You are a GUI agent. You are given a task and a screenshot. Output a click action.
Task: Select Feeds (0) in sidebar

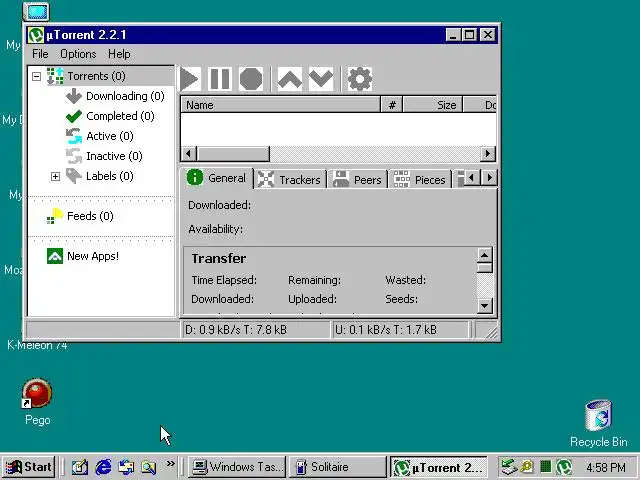point(90,216)
